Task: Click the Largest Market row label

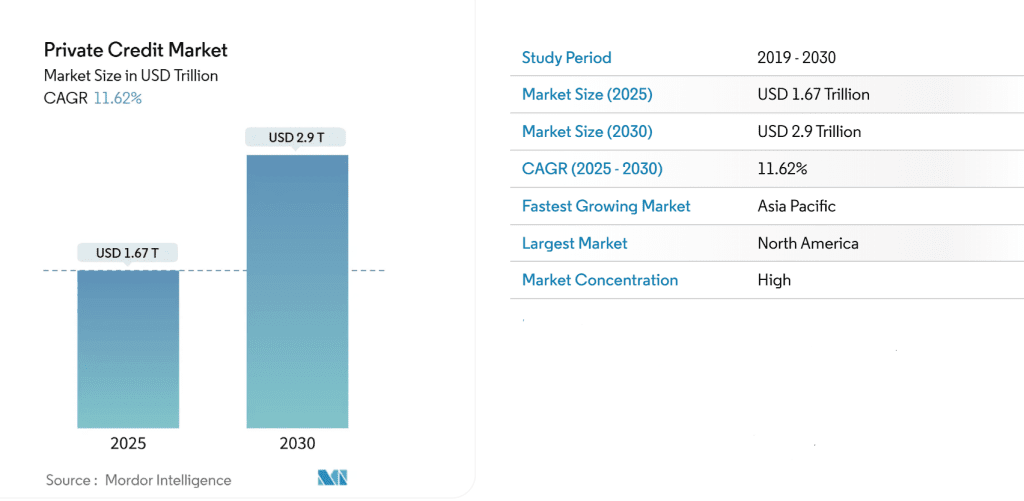Action: point(575,243)
